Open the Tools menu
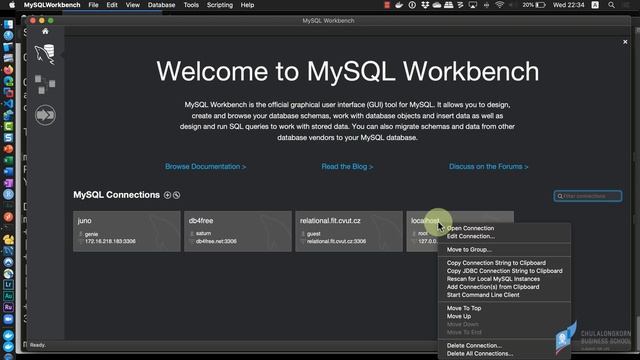Image resolution: width=640 pixels, height=360 pixels. (191, 5)
